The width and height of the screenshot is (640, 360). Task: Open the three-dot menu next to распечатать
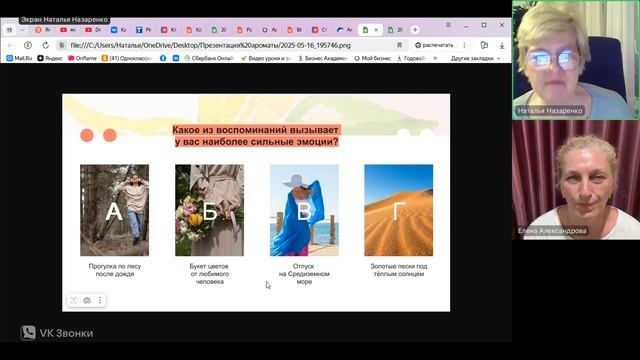coord(464,45)
